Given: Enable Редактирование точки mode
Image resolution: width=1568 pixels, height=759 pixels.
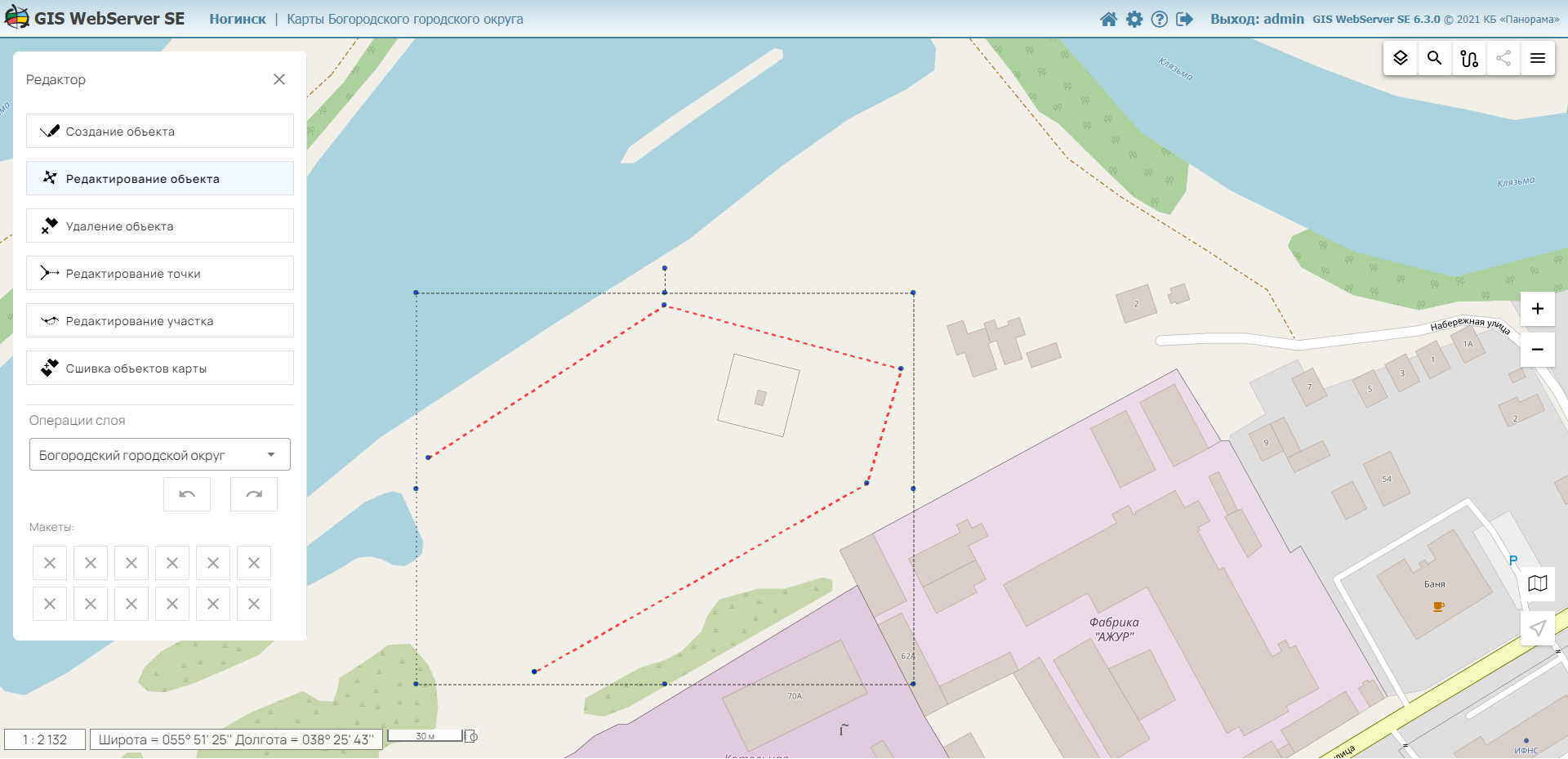Looking at the screenshot, I should (160, 274).
